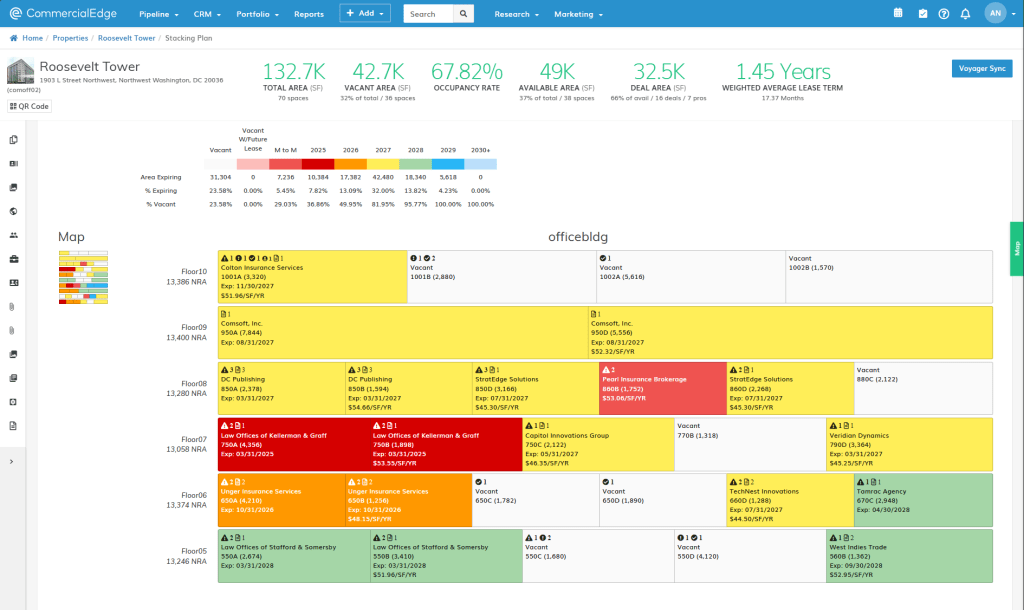1024x610 pixels.
Task: Click the 2026 orange legend swatch
Action: tap(351, 165)
